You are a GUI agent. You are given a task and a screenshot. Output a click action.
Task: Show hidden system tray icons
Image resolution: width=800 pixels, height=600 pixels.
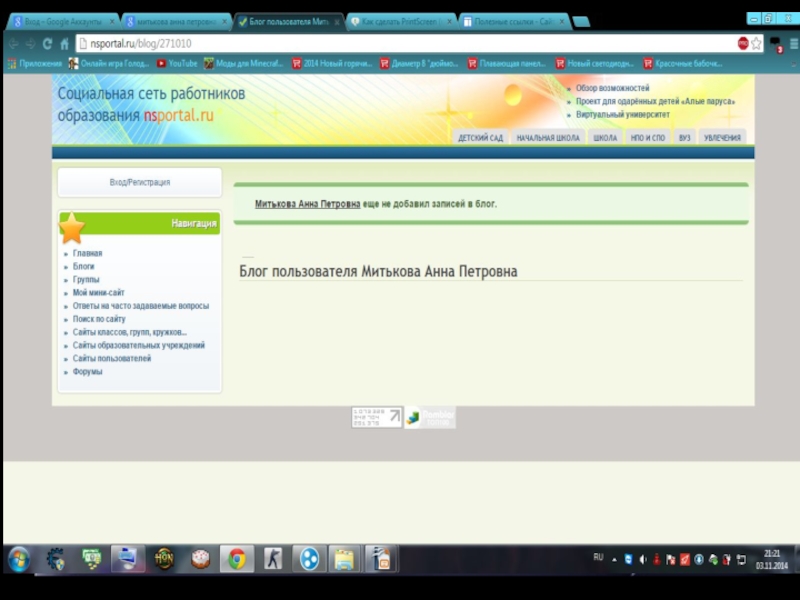[x=614, y=558]
